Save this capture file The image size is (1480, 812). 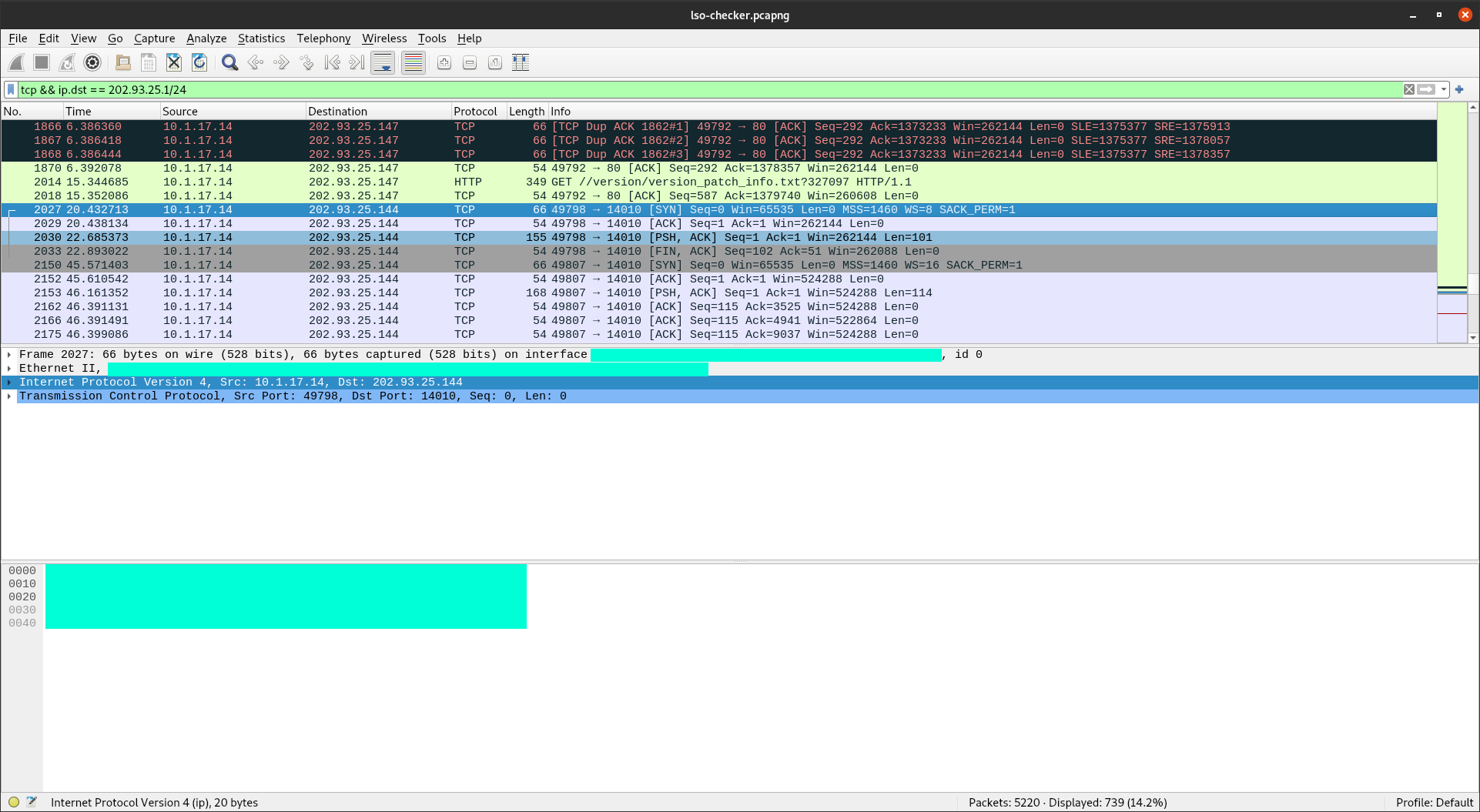point(148,63)
